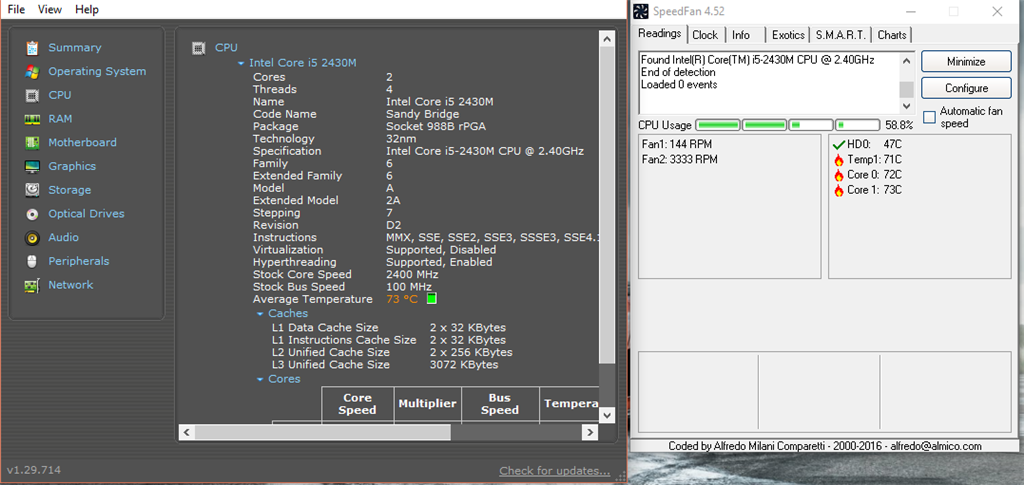The width and height of the screenshot is (1024, 485).
Task: Open the Summary section in sidebar
Action: click(x=74, y=48)
